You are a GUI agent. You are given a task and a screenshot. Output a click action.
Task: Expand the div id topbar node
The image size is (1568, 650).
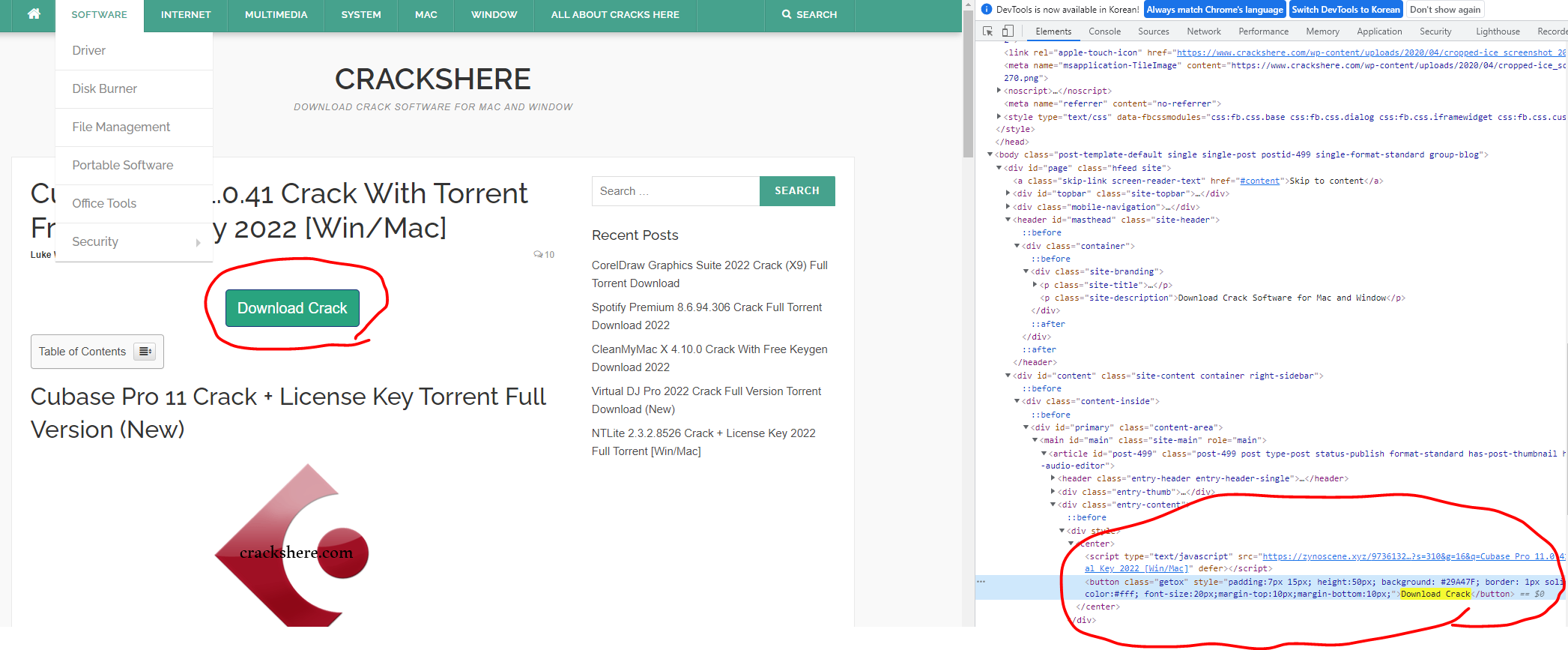pyautogui.click(x=1008, y=193)
